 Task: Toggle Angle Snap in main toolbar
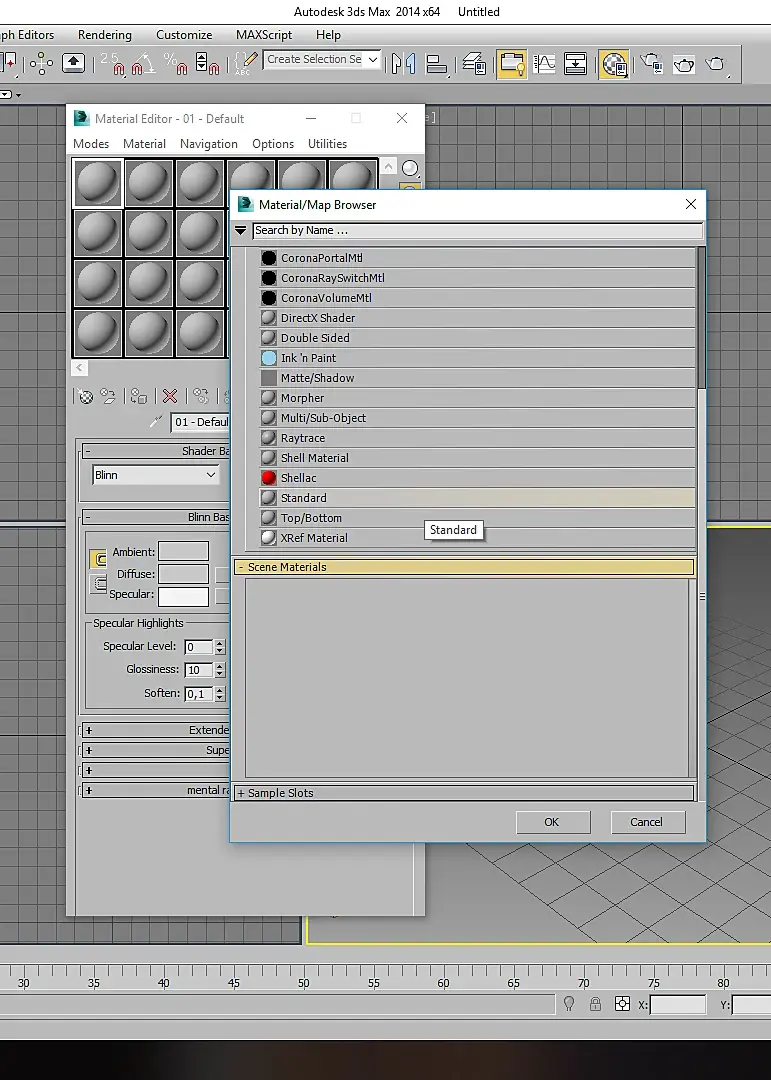[143, 63]
